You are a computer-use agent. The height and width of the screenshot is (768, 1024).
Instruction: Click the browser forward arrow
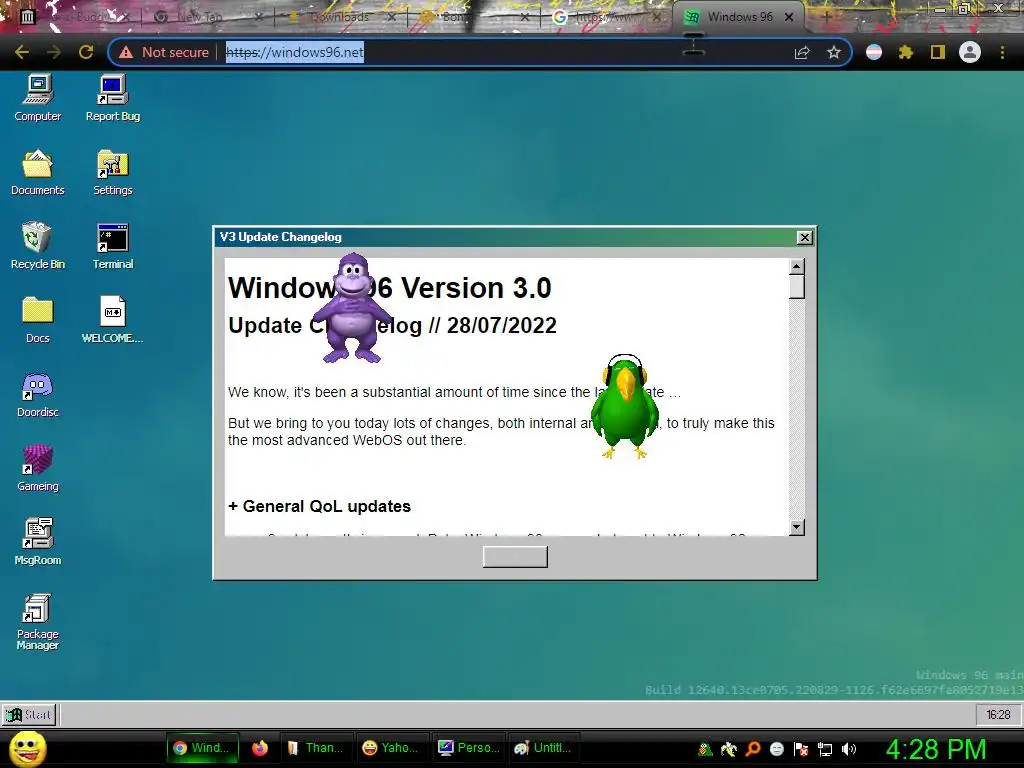pyautogui.click(x=54, y=52)
